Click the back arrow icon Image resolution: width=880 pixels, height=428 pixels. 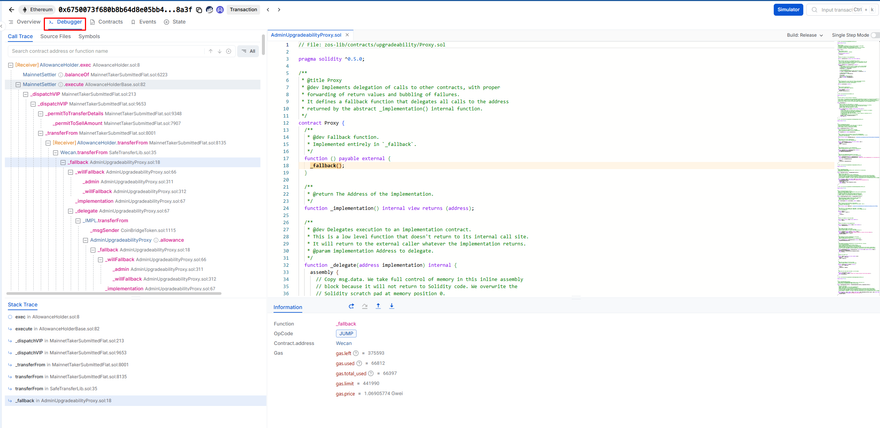coord(11,10)
